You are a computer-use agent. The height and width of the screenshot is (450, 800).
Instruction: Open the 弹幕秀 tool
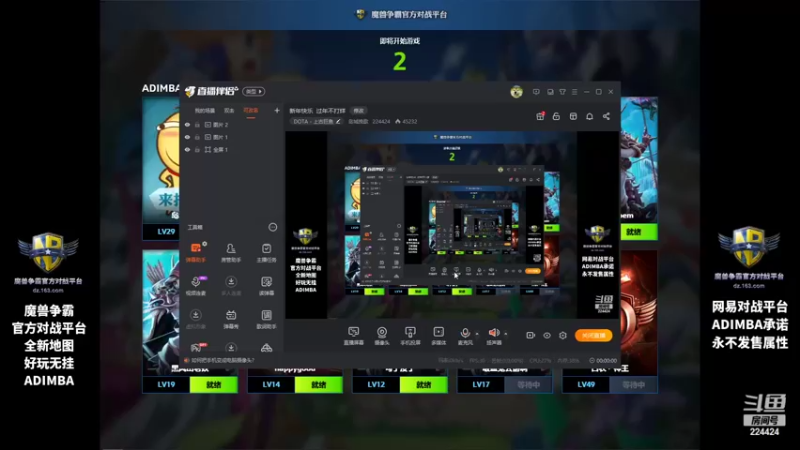[x=231, y=319]
